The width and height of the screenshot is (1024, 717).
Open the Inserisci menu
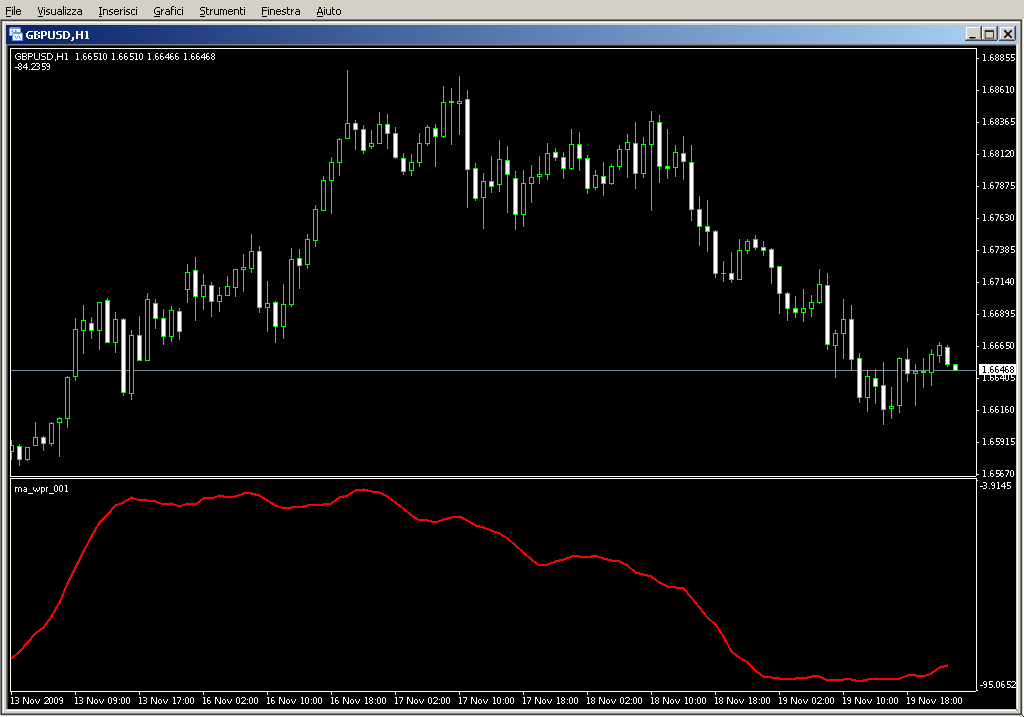click(x=118, y=11)
